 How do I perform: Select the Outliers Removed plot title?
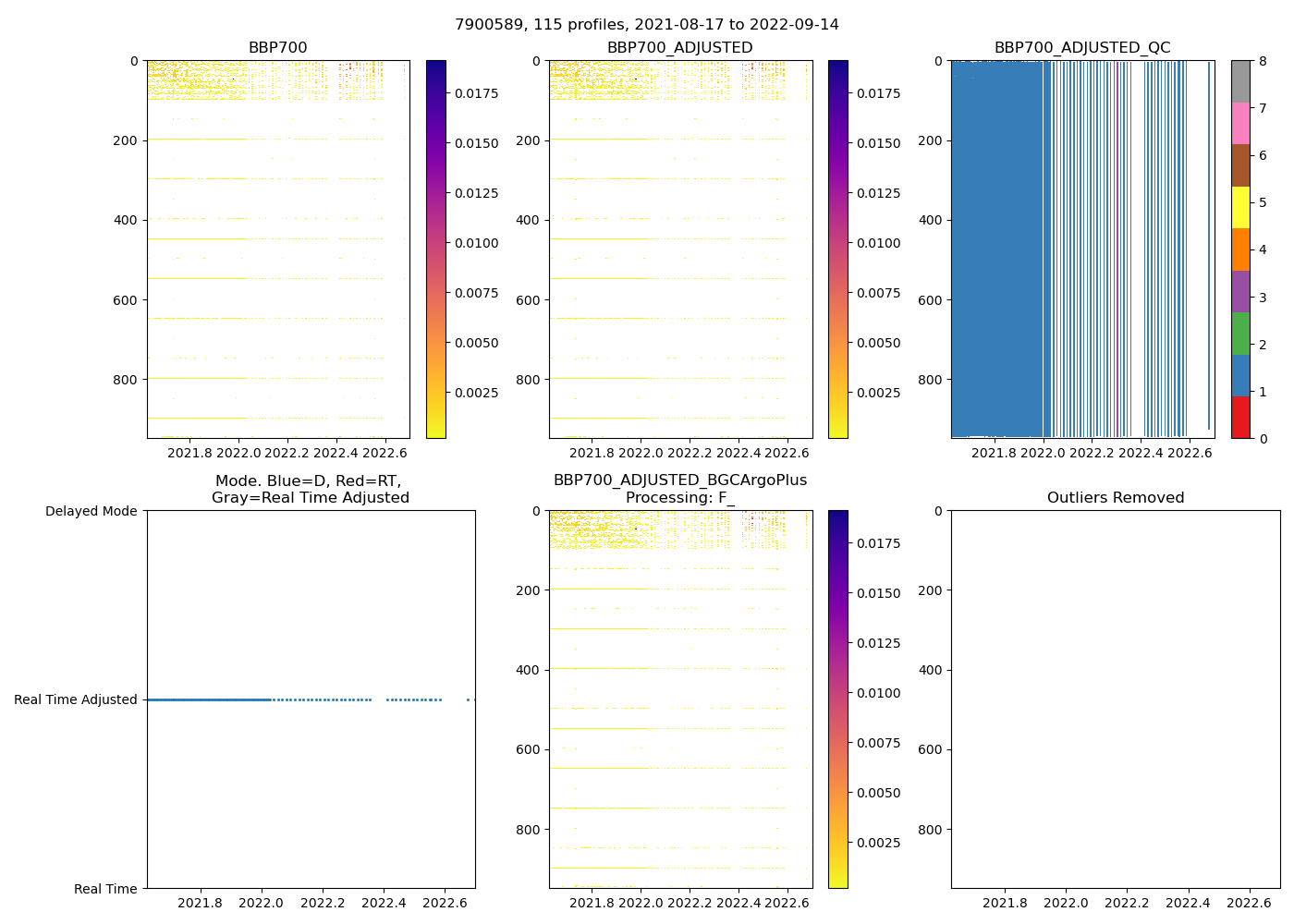pos(1115,498)
